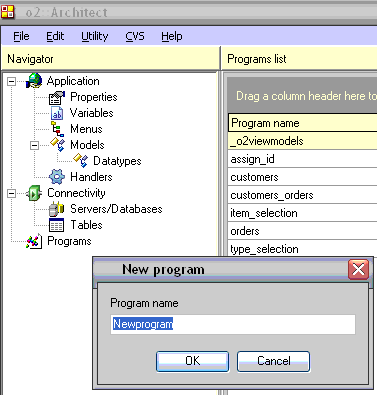Open the Utility menu
Screen dimensions: 377x395
pos(95,36)
